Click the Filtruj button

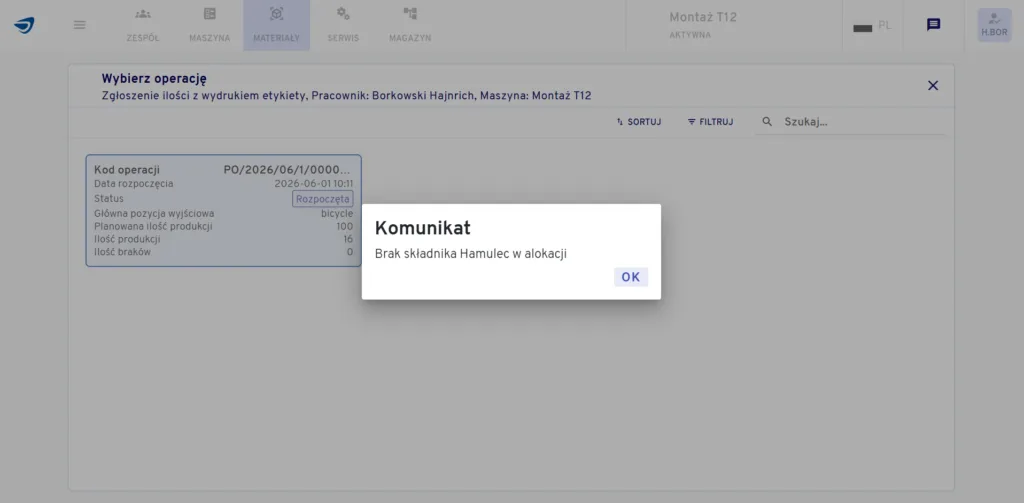click(711, 122)
